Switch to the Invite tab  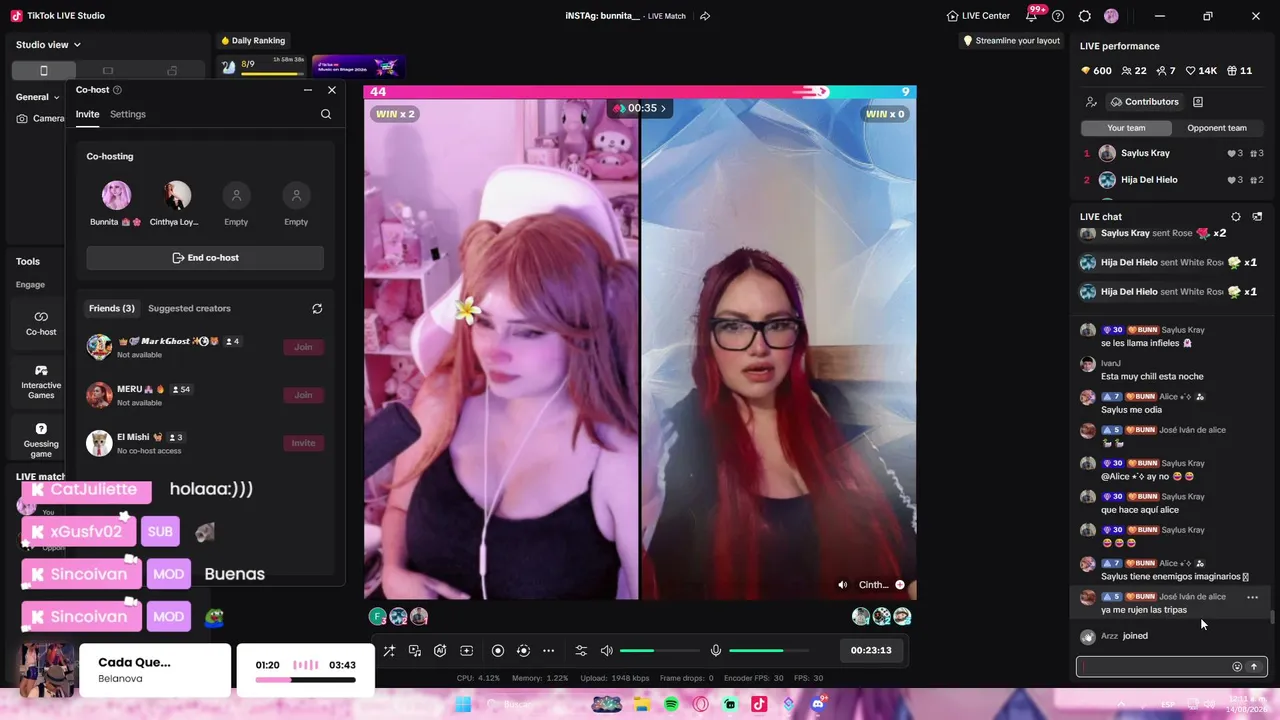pyautogui.click(x=87, y=114)
